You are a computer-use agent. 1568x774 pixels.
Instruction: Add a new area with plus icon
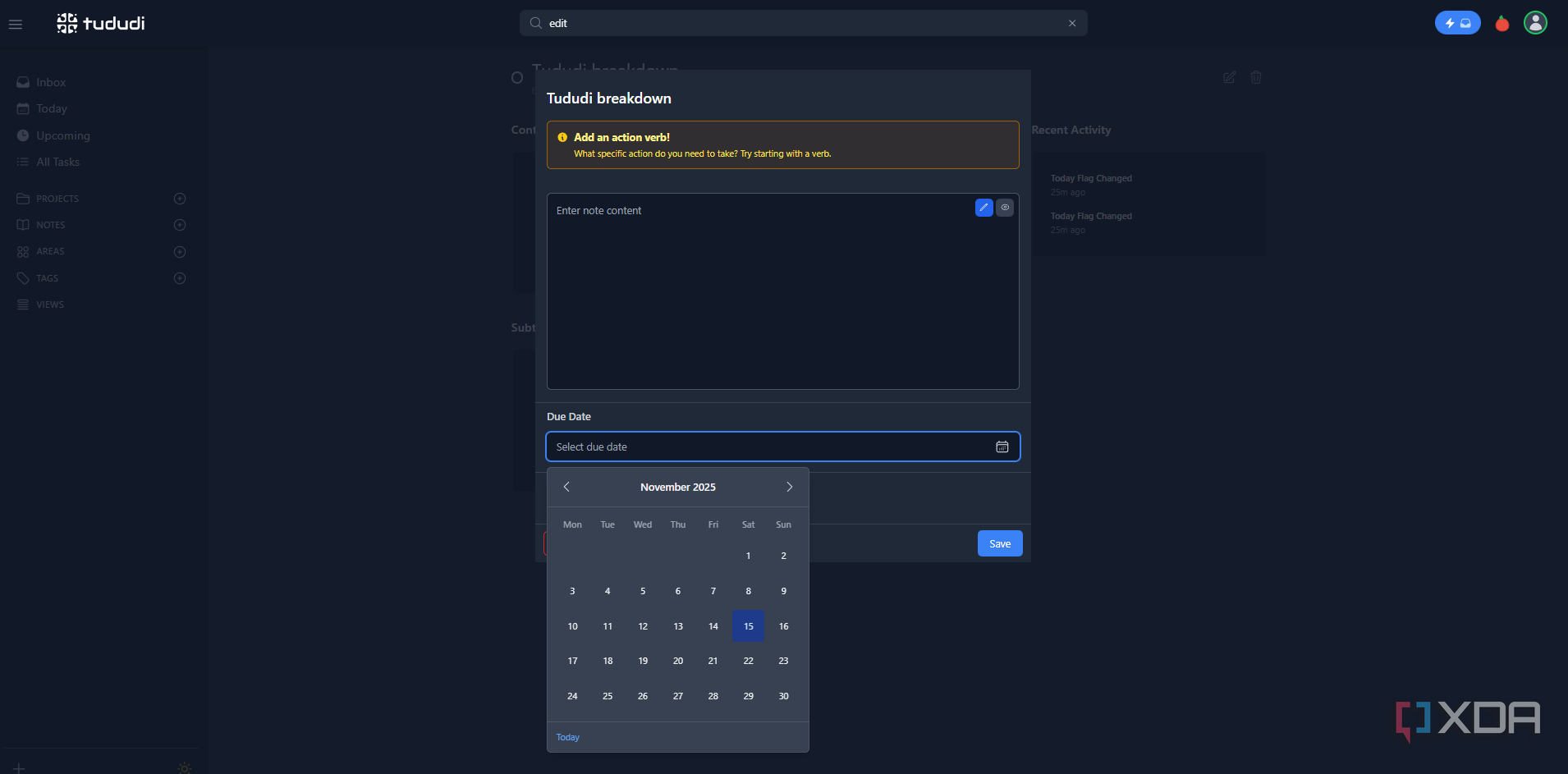180,252
